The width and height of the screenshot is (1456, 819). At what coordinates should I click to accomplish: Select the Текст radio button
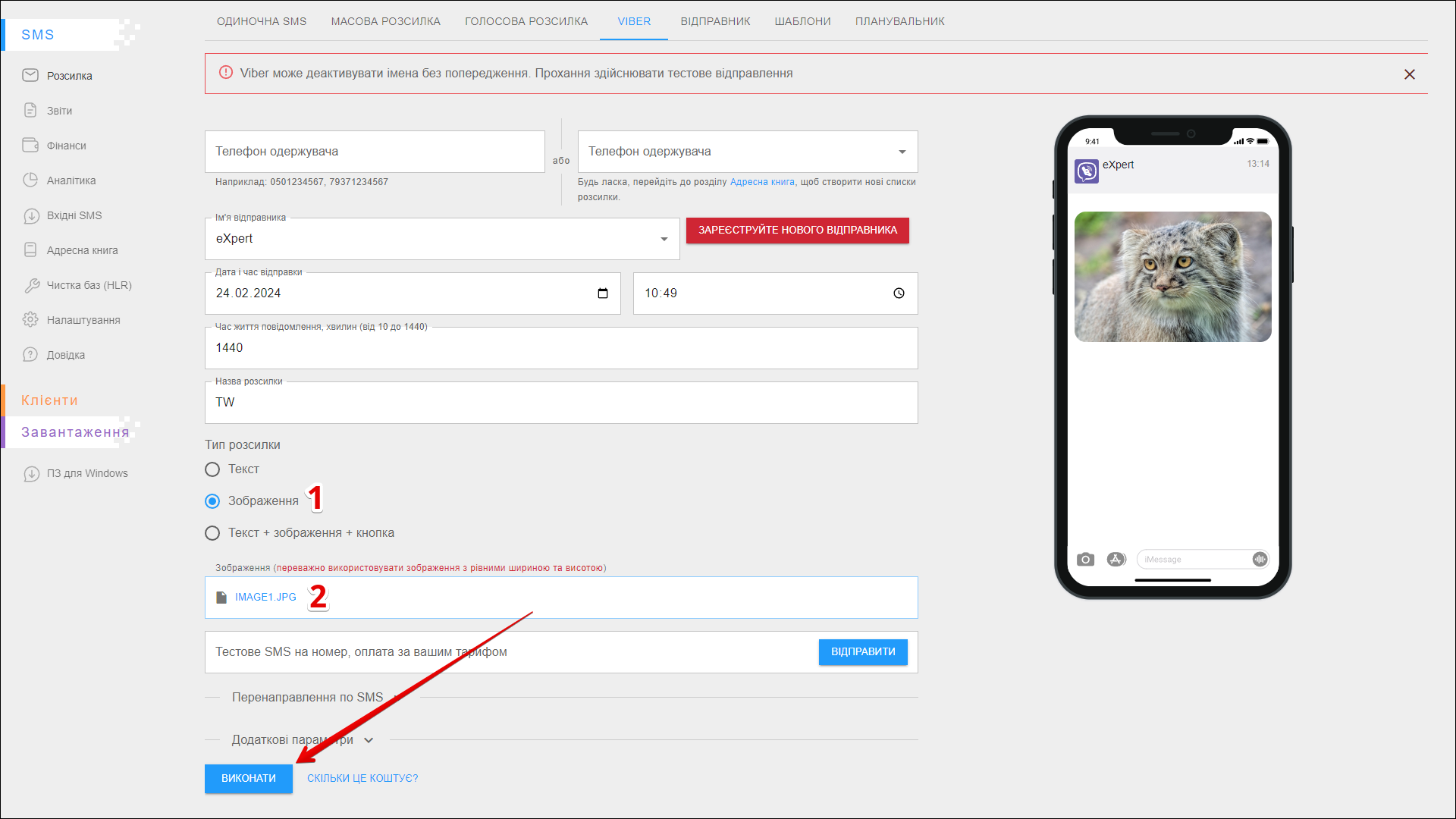[212, 469]
